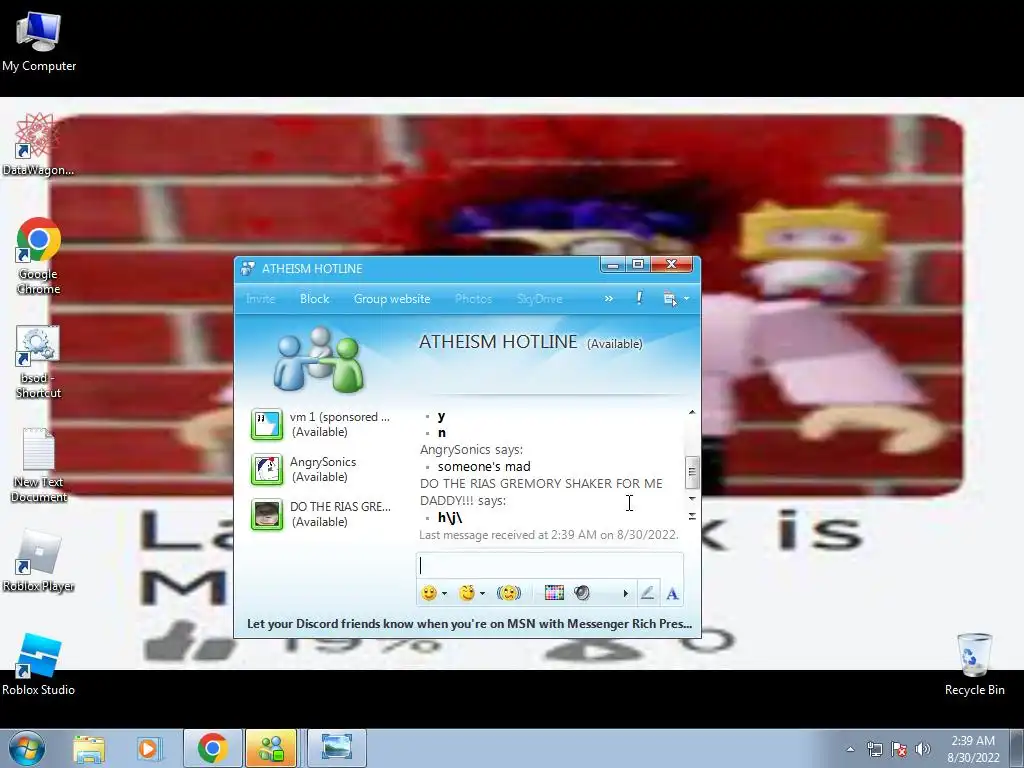1024x768 pixels.
Task: Click AngrySonics avatar picture
Action: (x=266, y=470)
